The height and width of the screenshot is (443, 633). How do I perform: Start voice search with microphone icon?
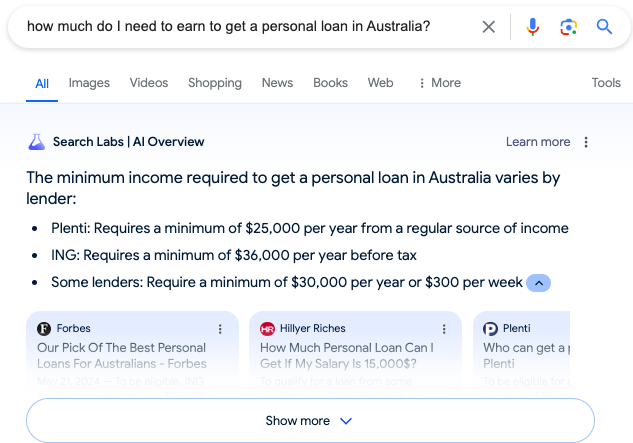click(533, 27)
